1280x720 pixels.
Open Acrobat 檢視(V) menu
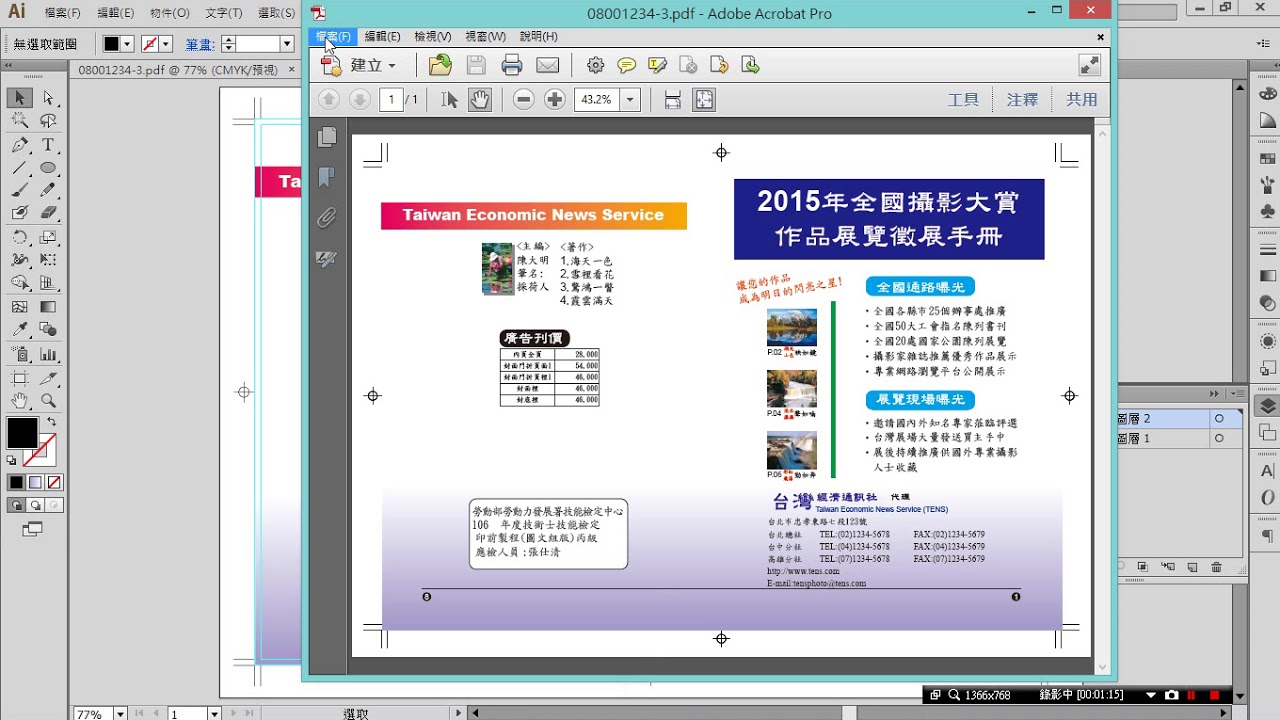click(432, 36)
